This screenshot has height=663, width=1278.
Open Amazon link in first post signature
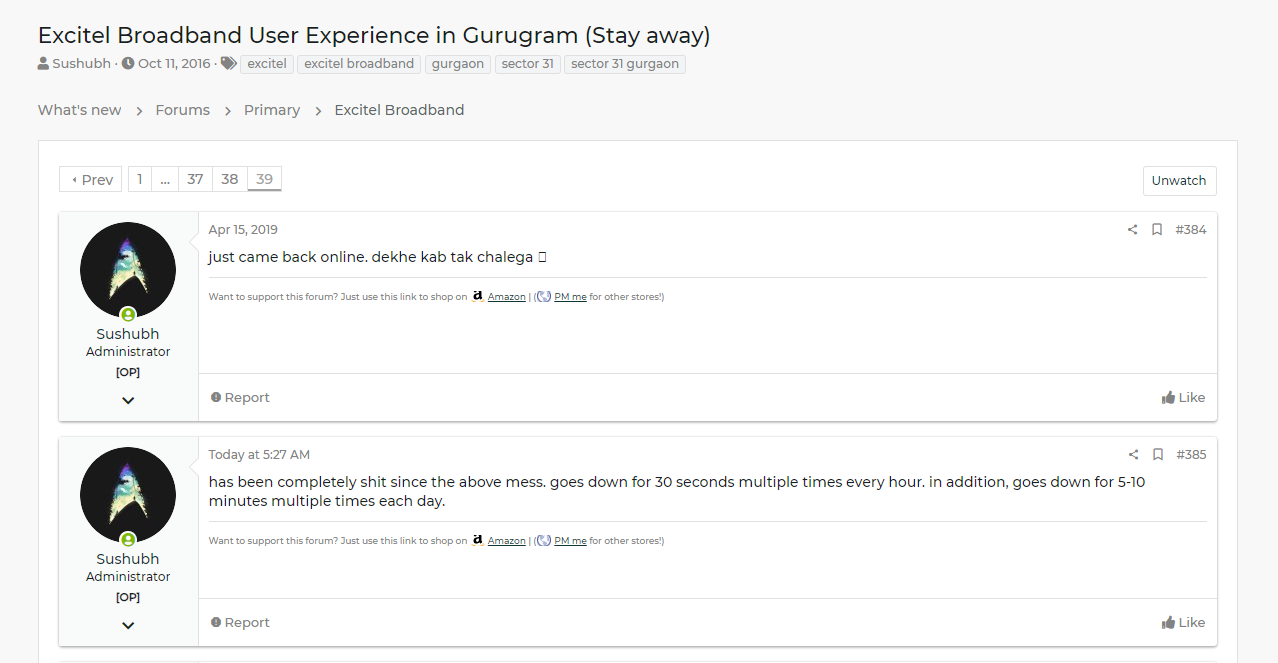pyautogui.click(x=506, y=297)
